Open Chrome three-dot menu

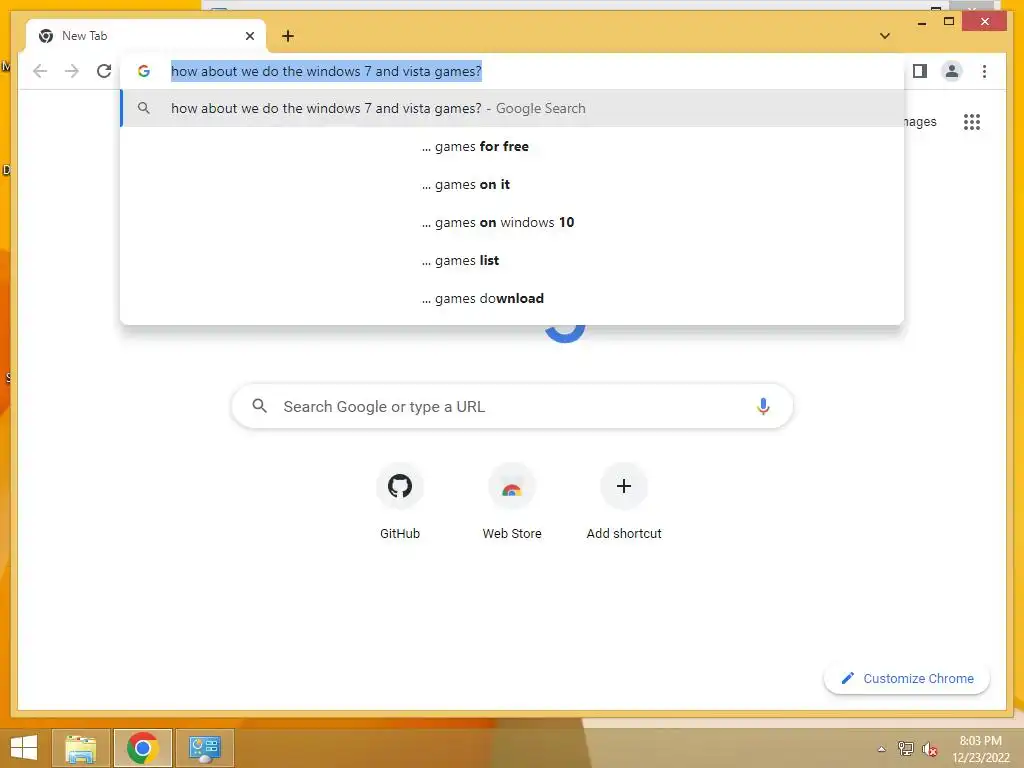pos(984,71)
